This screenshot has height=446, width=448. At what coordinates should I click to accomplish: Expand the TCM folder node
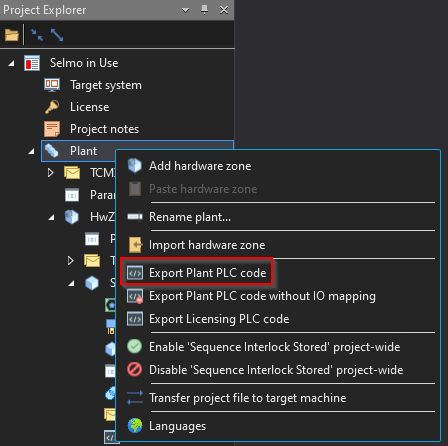[51, 173]
